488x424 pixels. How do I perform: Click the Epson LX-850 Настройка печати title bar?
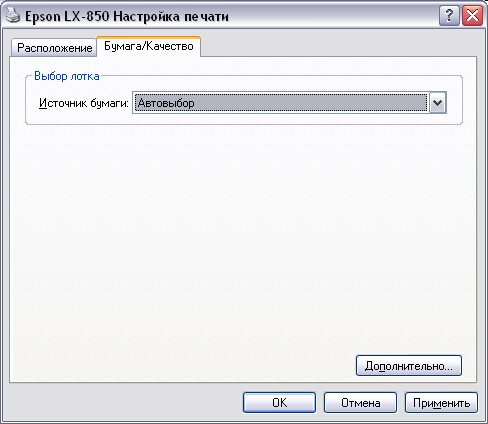[x=127, y=16]
